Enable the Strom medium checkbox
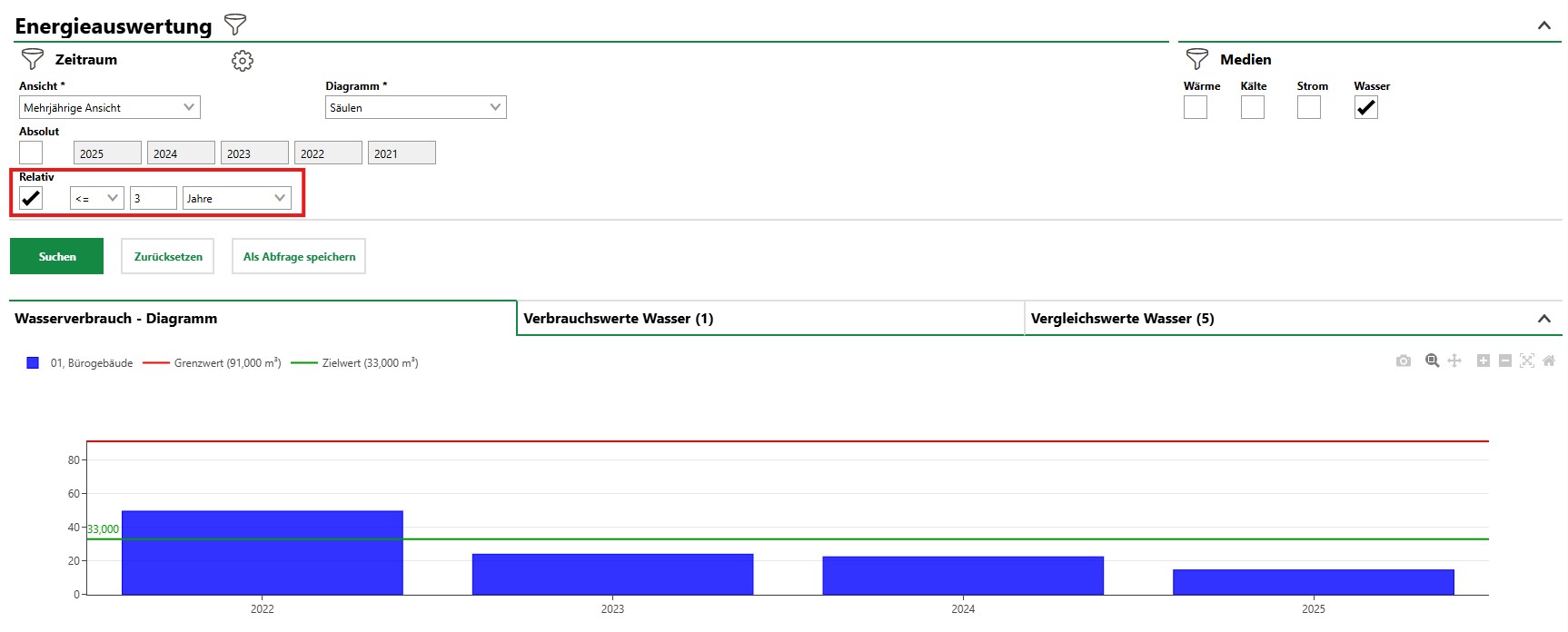The height and width of the screenshot is (632, 1568). (1309, 107)
